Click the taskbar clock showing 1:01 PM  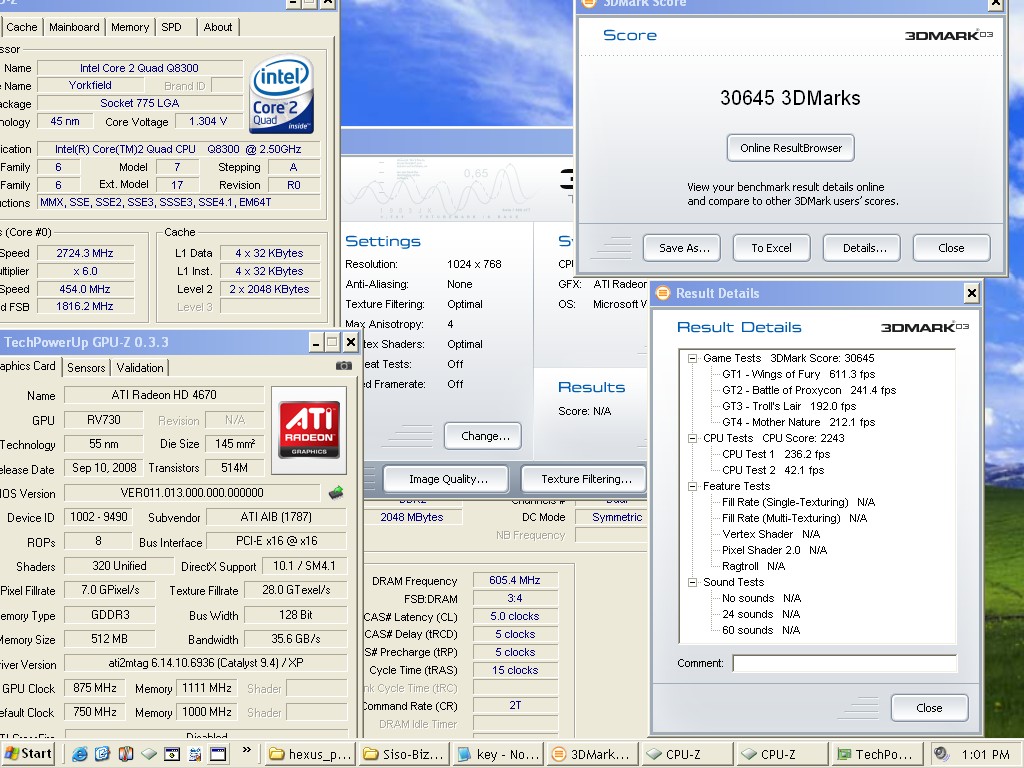985,754
